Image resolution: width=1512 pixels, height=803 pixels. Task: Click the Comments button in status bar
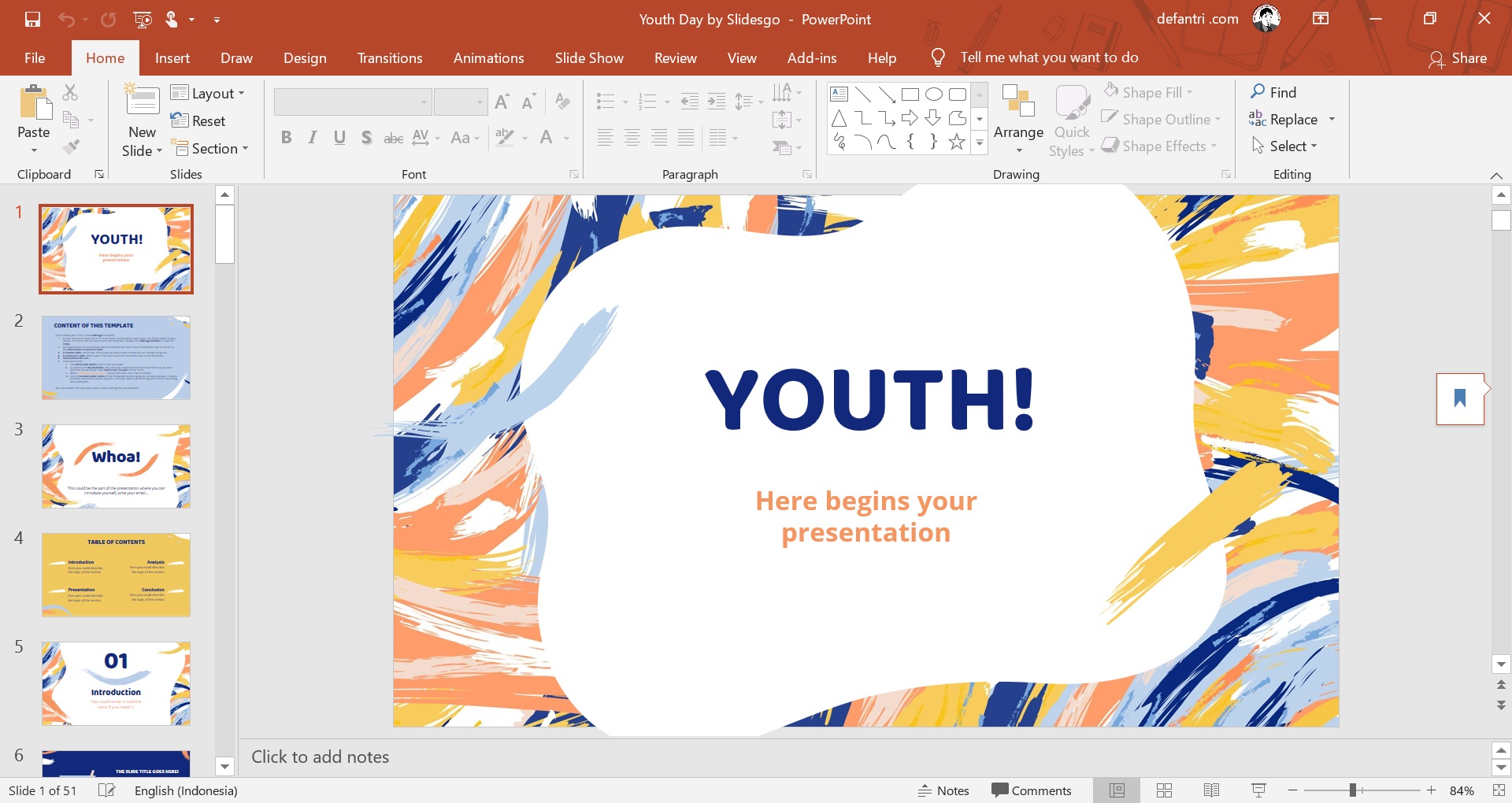coord(1032,790)
